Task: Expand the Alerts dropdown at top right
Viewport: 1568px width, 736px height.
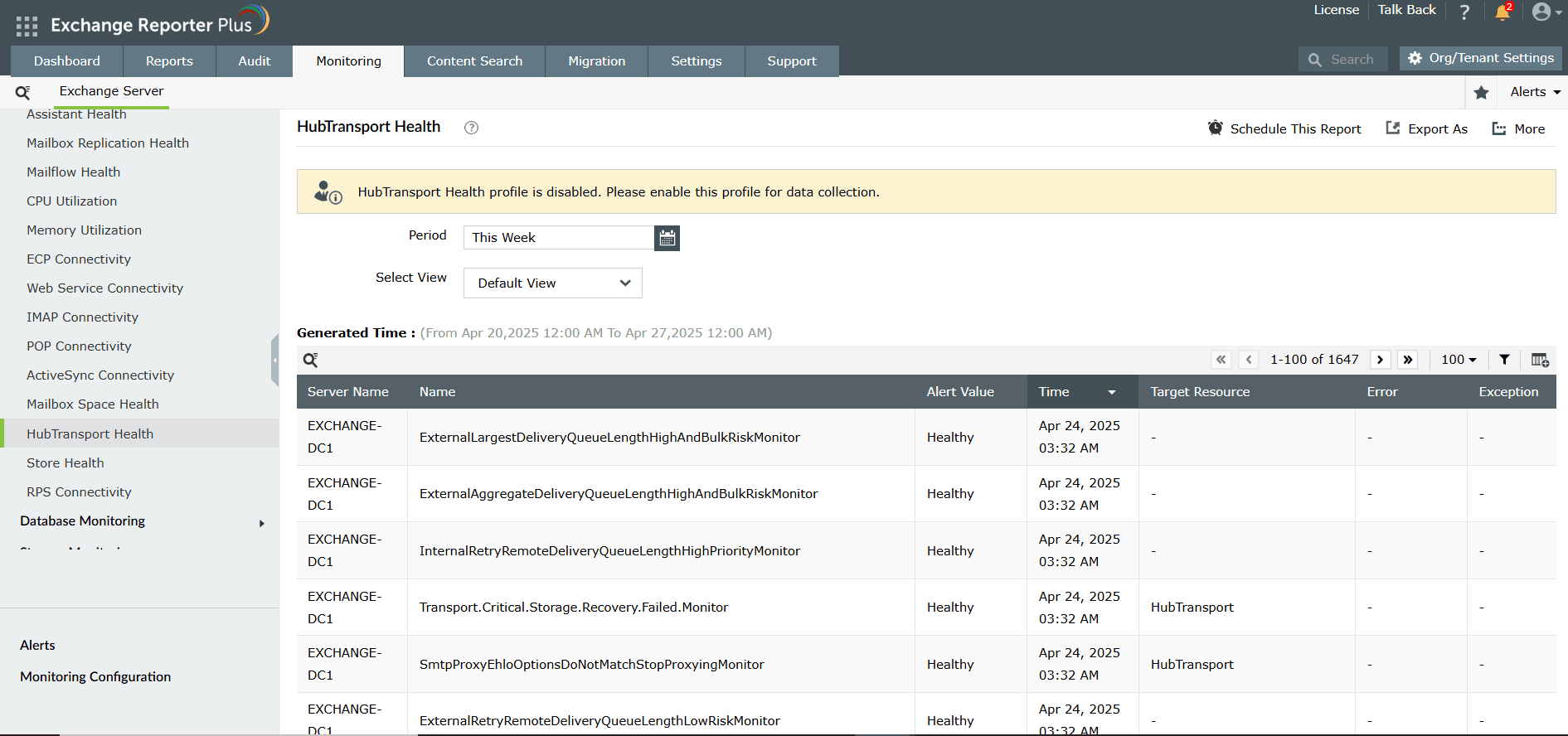Action: pos(1535,92)
